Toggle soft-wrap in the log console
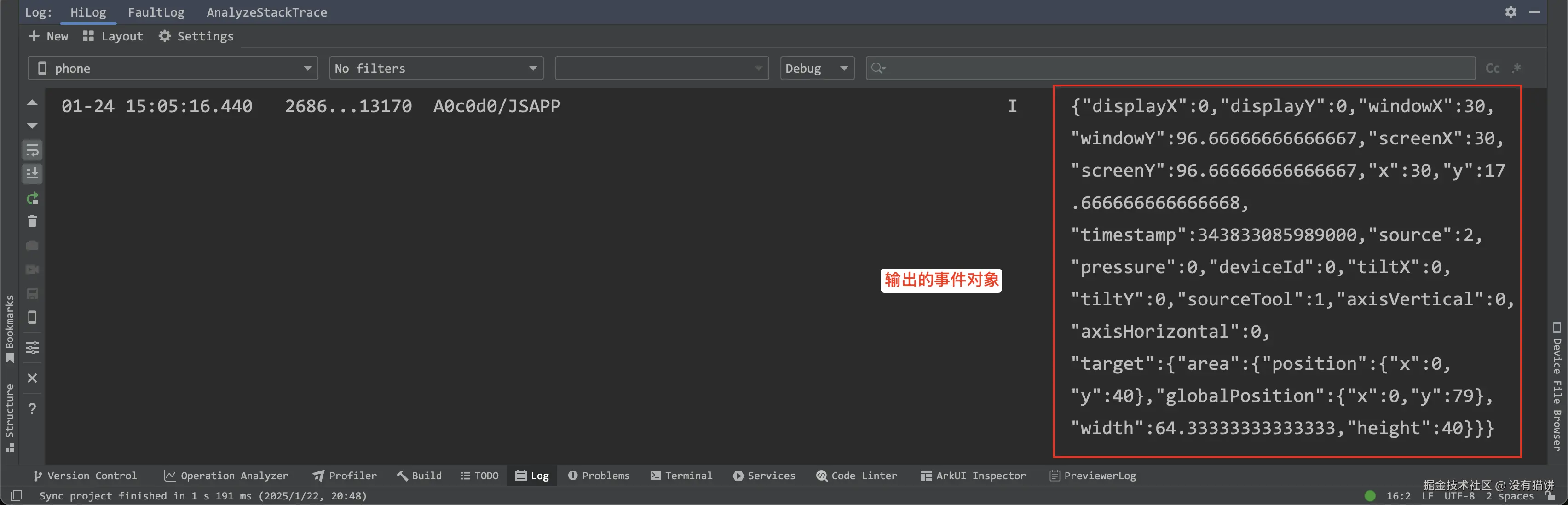Image resolution: width=1568 pixels, height=505 pixels. coord(32,149)
